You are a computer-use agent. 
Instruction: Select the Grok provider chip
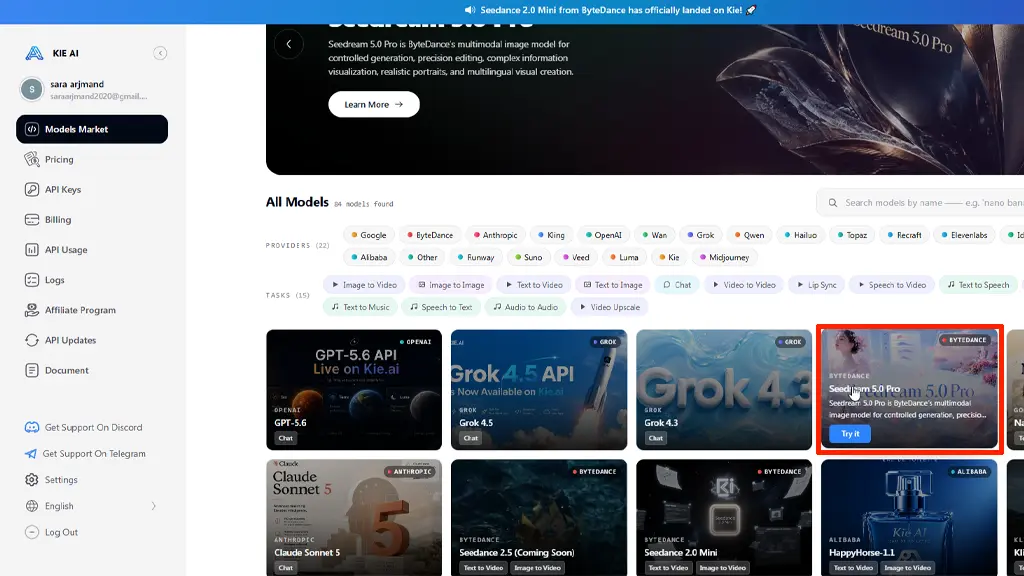coord(701,235)
